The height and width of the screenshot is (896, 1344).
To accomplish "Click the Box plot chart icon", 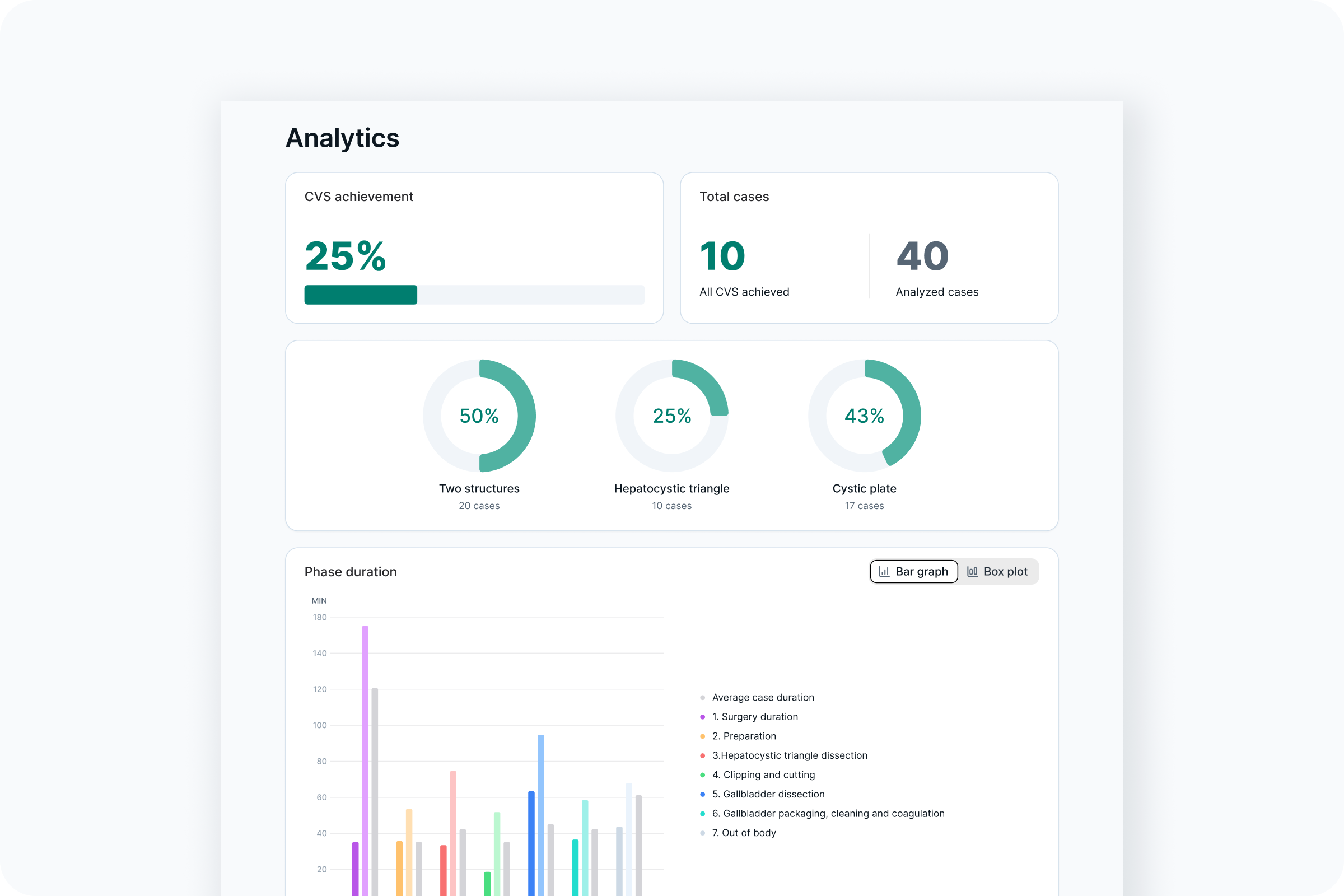I will [x=973, y=571].
